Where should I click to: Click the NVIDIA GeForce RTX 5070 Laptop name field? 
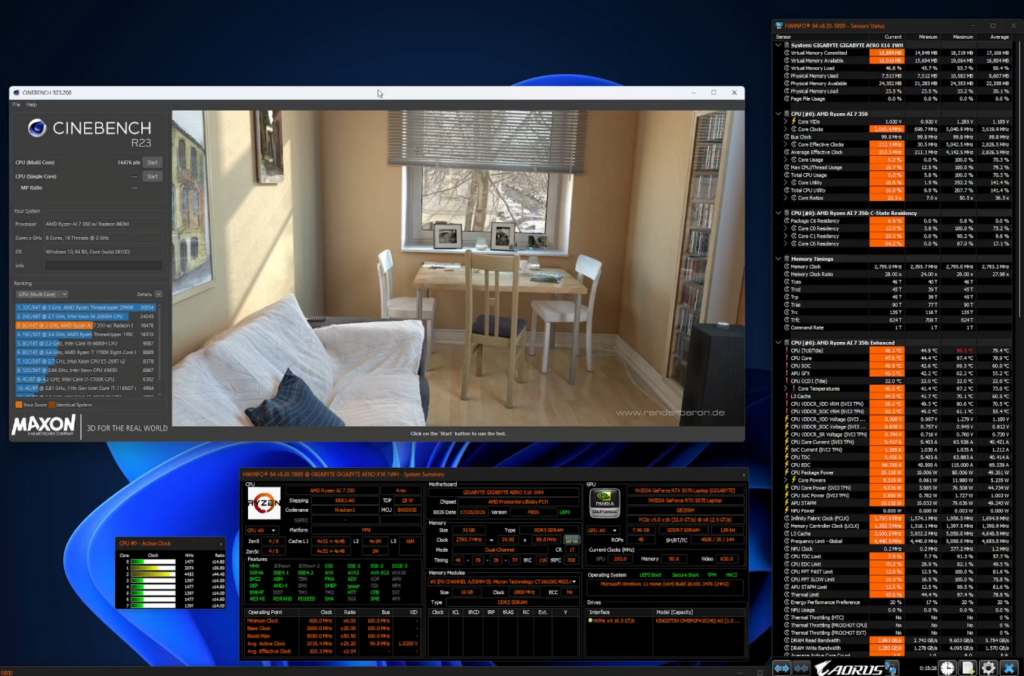pyautogui.click(x=685, y=500)
